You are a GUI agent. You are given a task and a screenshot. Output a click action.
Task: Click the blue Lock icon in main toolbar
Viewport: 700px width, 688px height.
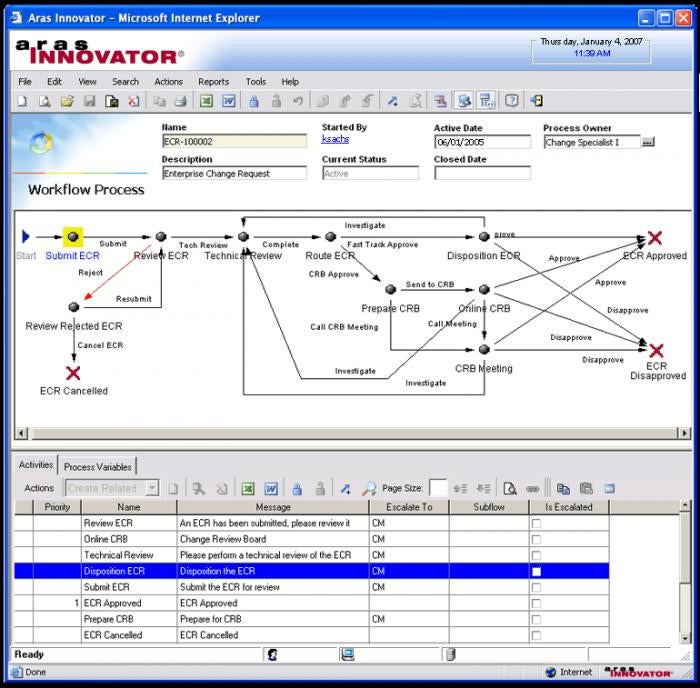(254, 101)
